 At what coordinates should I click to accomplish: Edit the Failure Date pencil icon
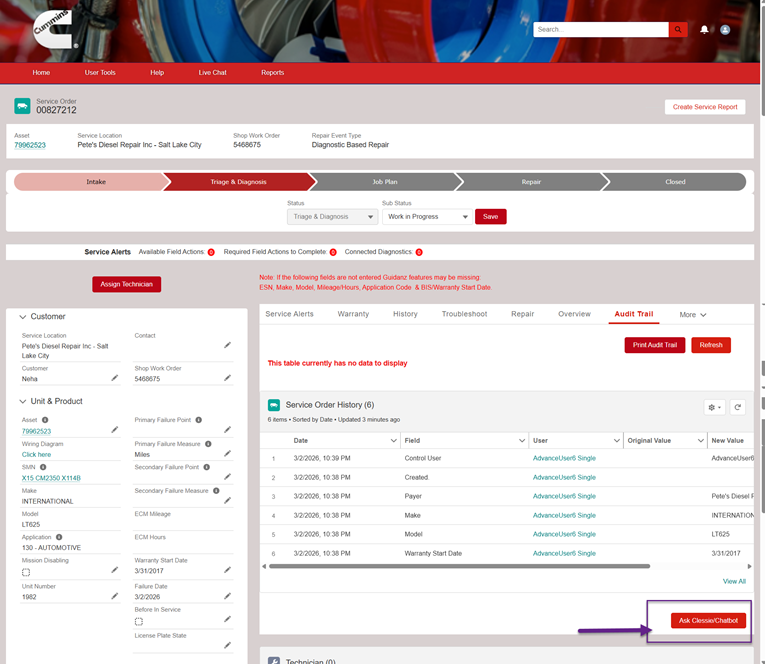tap(227, 597)
